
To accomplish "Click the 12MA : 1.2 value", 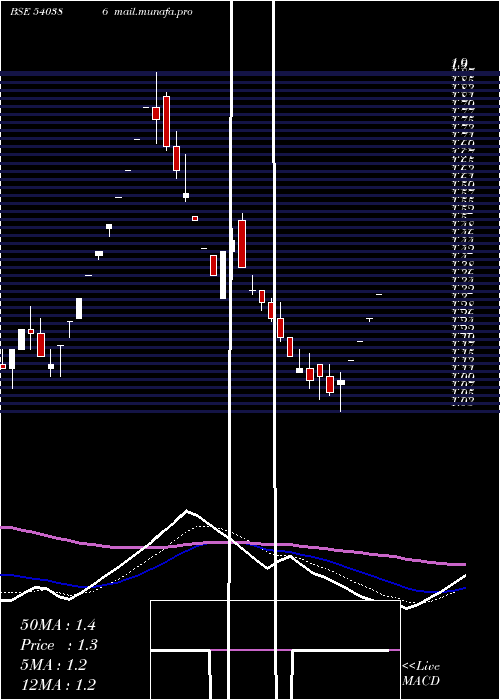I will point(58,684).
